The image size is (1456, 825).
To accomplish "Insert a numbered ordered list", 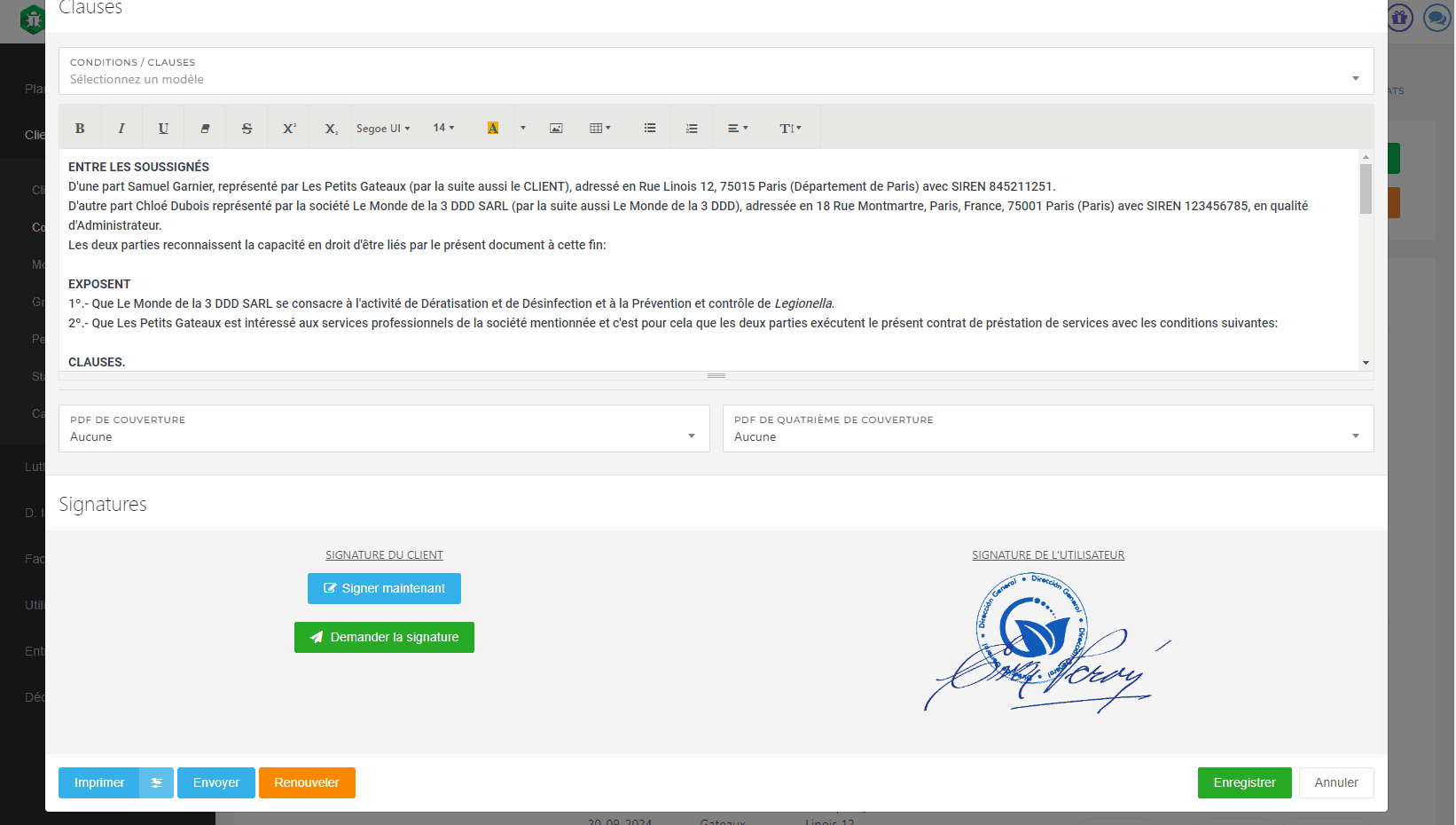I will [x=692, y=128].
